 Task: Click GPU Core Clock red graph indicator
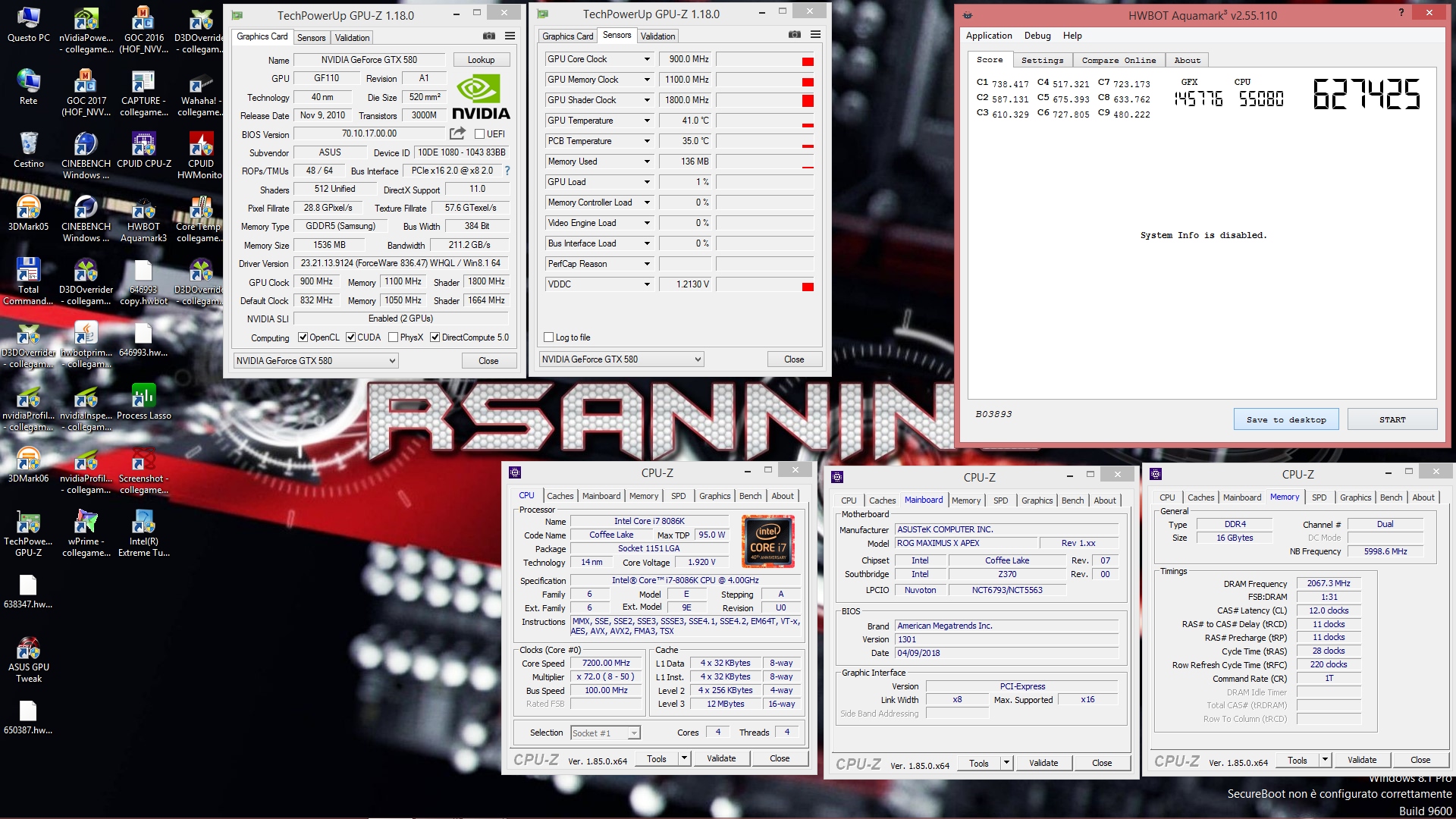click(808, 61)
